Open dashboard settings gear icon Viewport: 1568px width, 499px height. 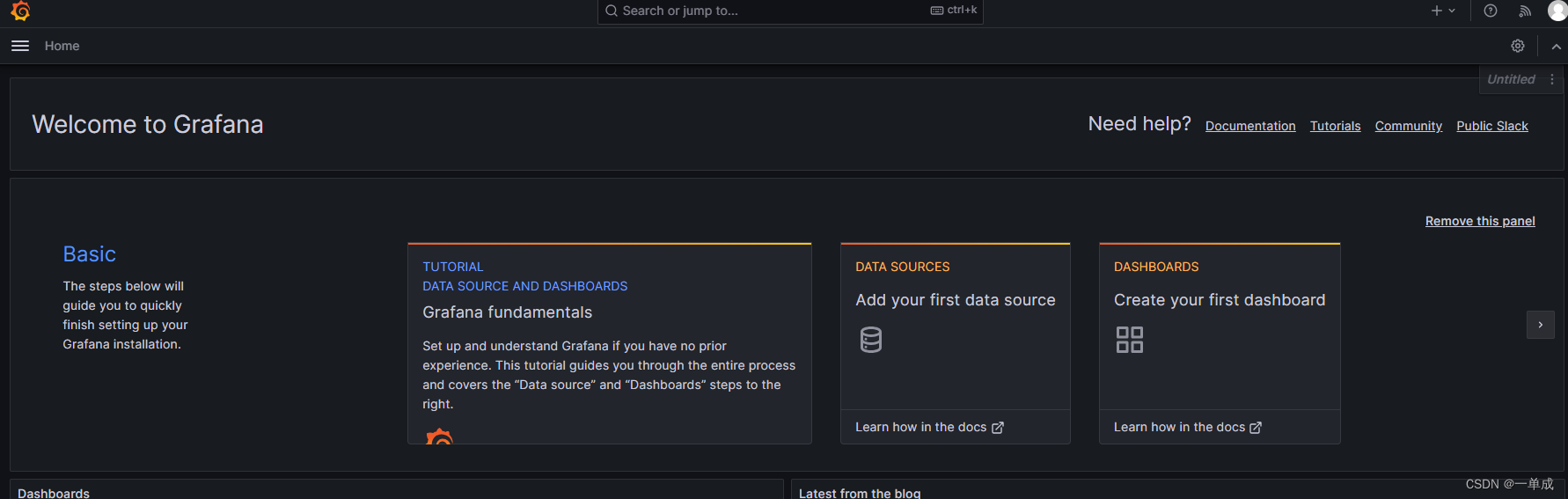click(x=1518, y=46)
